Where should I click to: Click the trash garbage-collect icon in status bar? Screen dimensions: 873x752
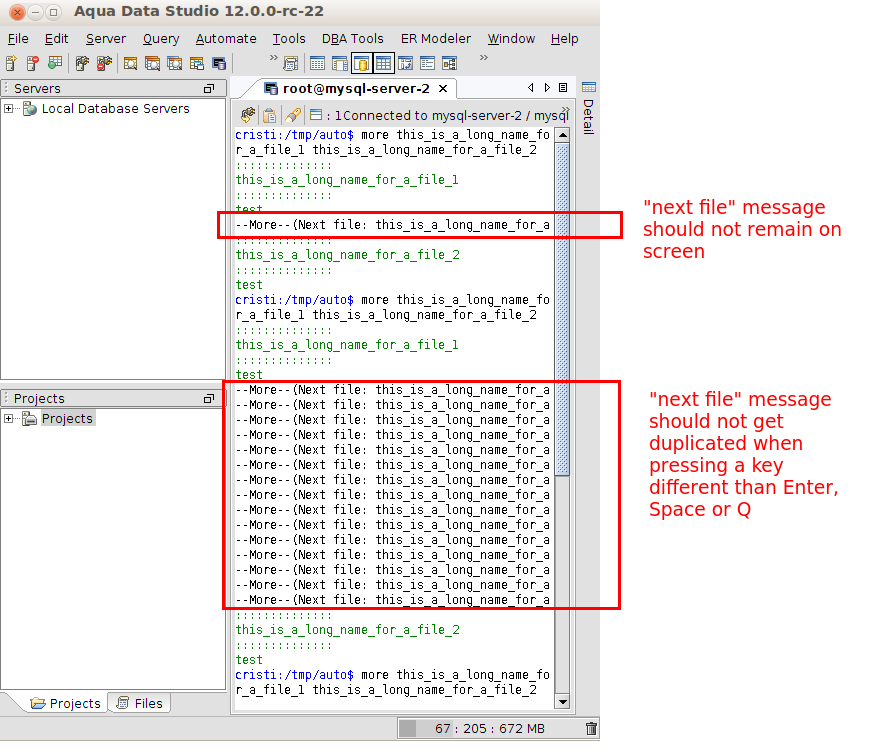591,728
